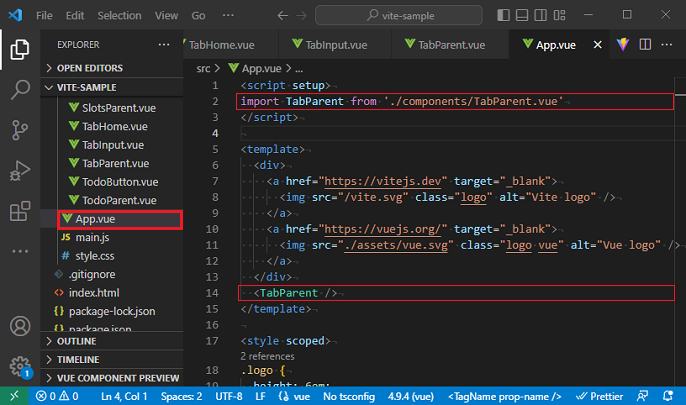This screenshot has width=686, height=405.
Task: Switch to the TabParent.vue editor tab
Action: point(451,45)
